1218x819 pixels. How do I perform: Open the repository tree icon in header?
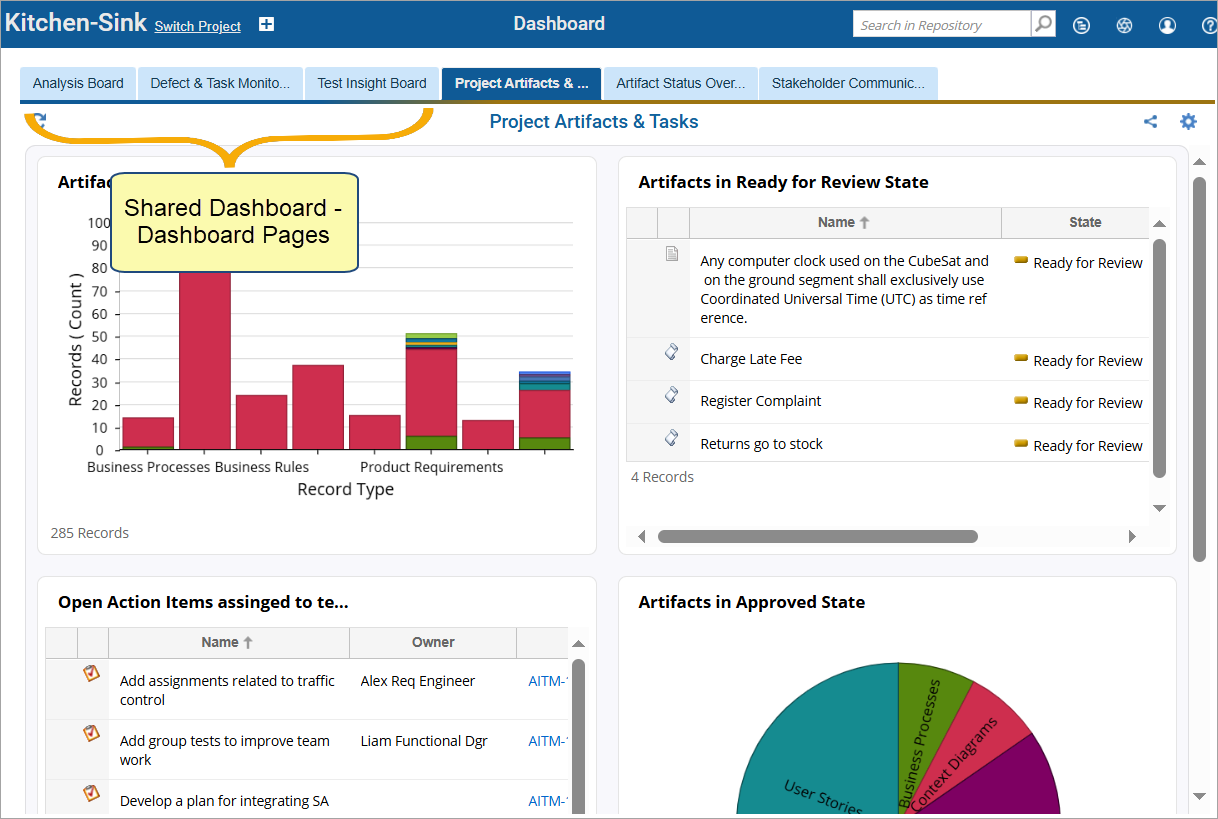1081,26
